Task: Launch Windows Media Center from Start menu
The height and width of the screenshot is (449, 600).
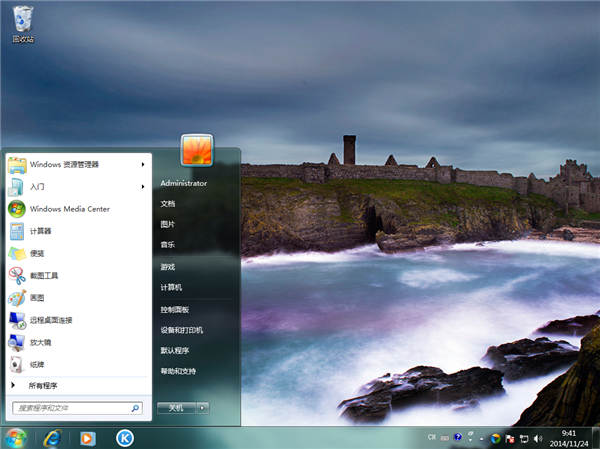Action: point(69,209)
